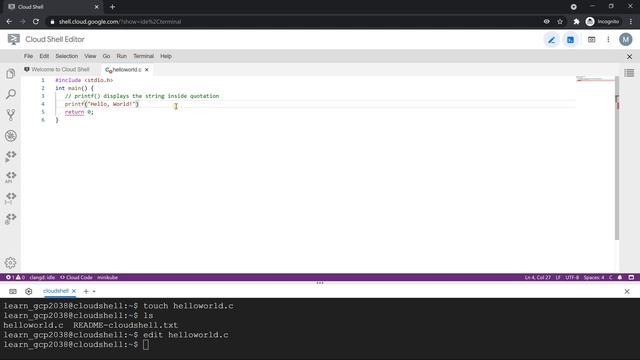Open the Source Control branch icon
Viewport: 640px width, 360px height.
pos(11,115)
